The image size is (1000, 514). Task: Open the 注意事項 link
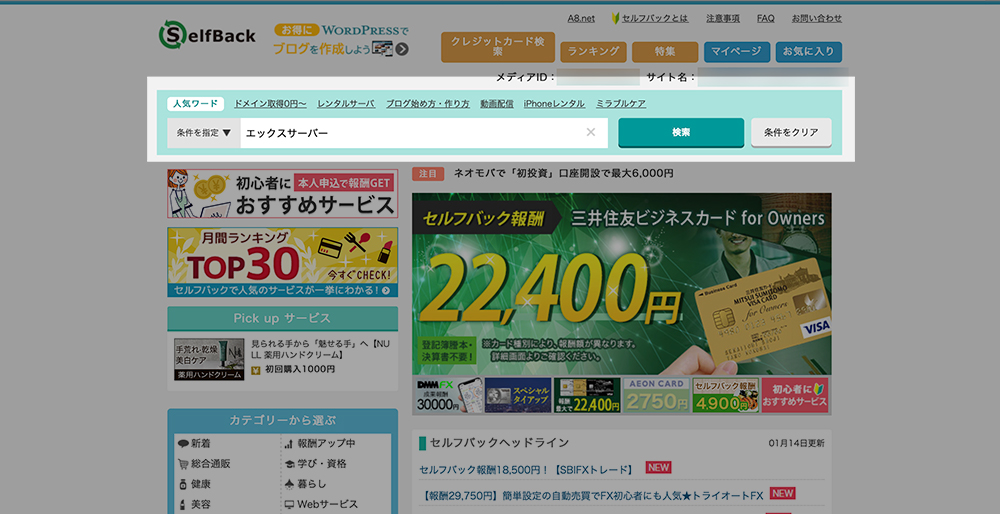pyautogui.click(x=723, y=18)
